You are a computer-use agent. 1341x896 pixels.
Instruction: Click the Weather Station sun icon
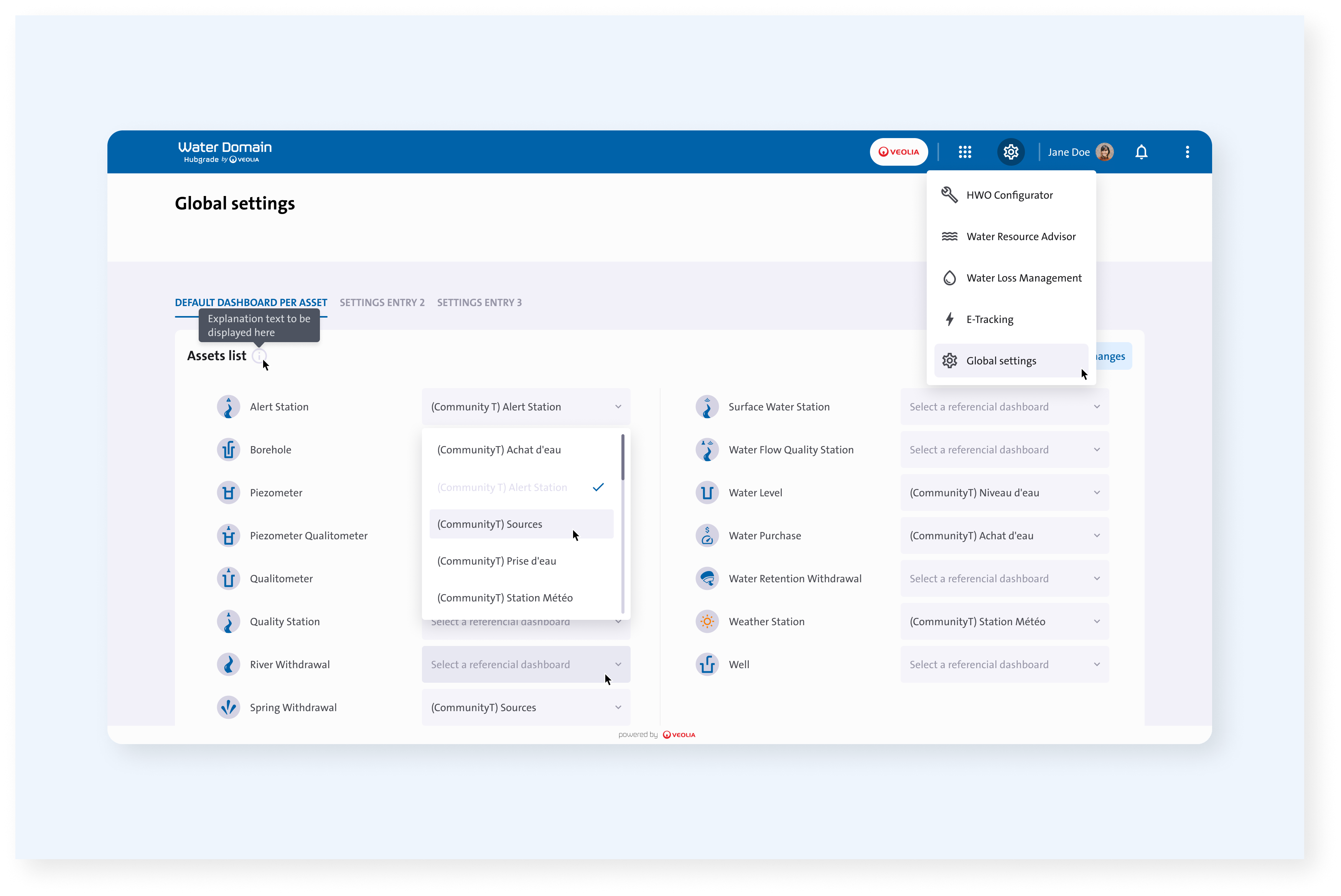click(707, 622)
